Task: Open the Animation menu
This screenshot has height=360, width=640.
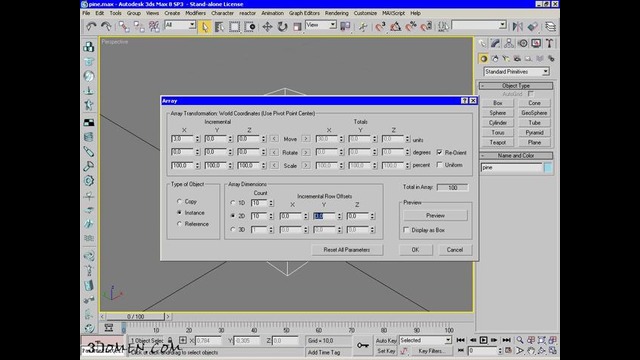Action: point(272,13)
